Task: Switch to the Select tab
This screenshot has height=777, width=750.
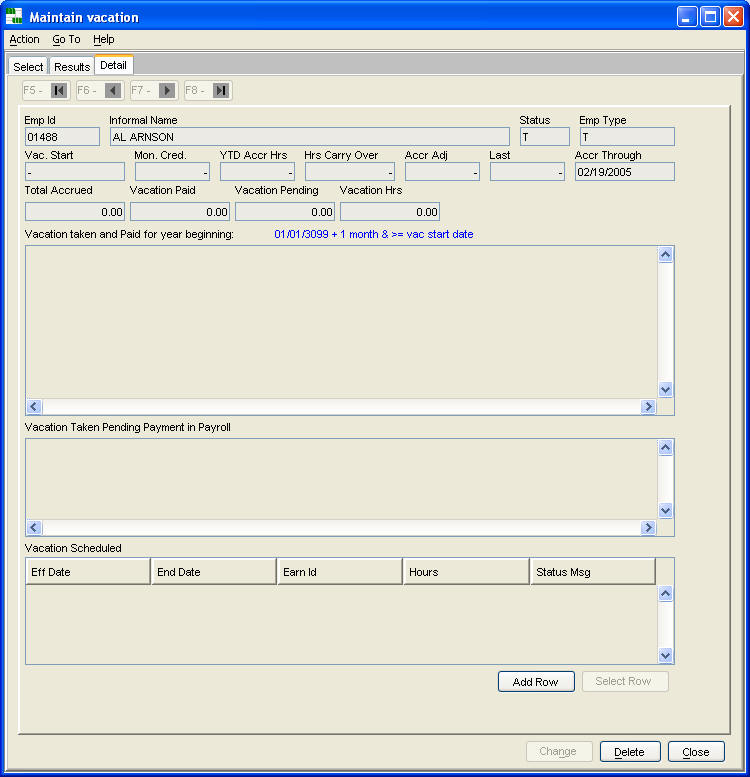Action: tap(28, 66)
